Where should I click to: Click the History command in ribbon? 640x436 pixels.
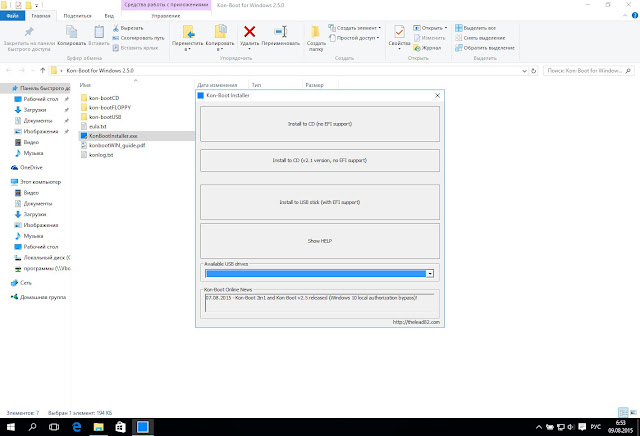coord(427,48)
